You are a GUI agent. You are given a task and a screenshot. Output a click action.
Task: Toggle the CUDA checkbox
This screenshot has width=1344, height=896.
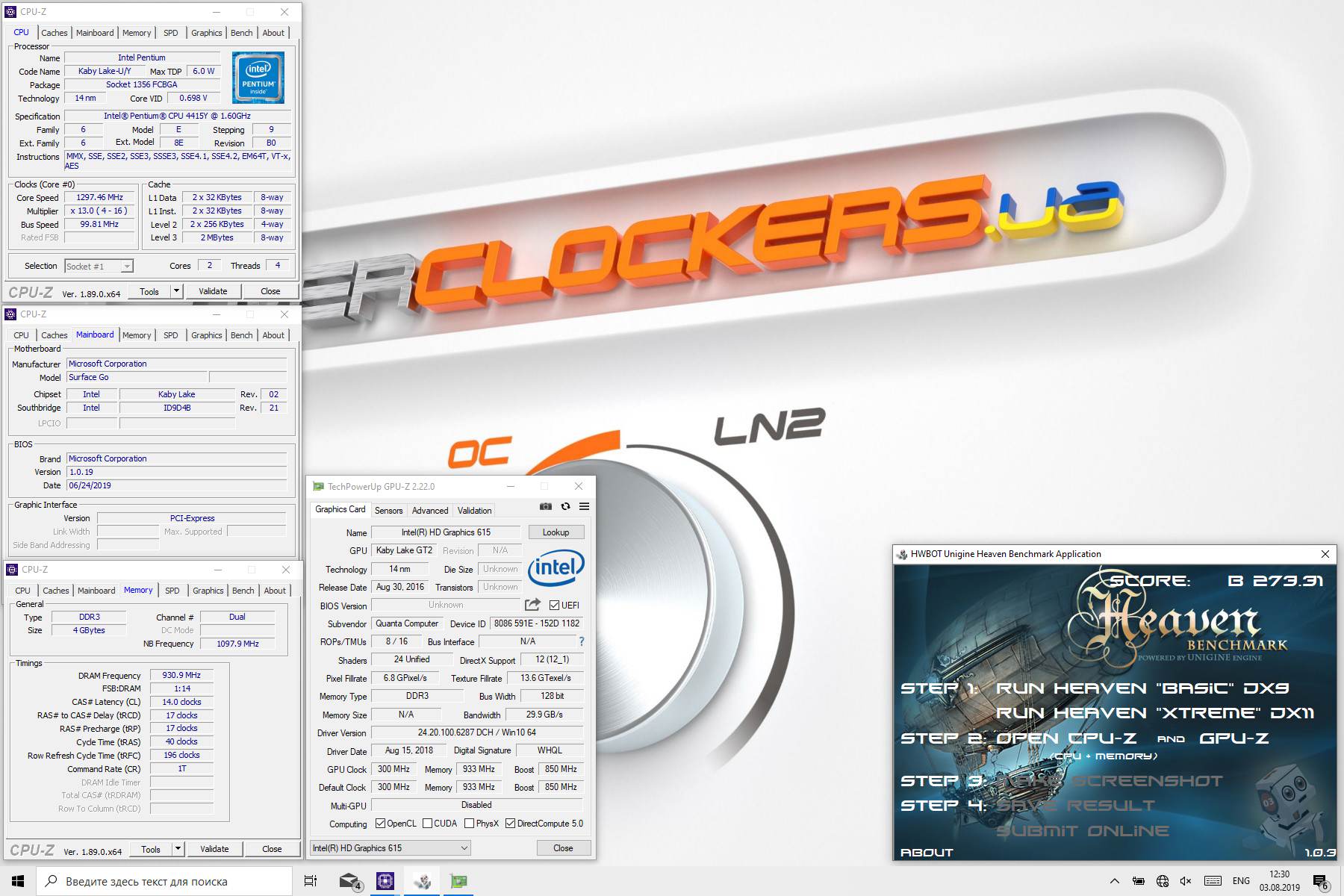coord(427,824)
